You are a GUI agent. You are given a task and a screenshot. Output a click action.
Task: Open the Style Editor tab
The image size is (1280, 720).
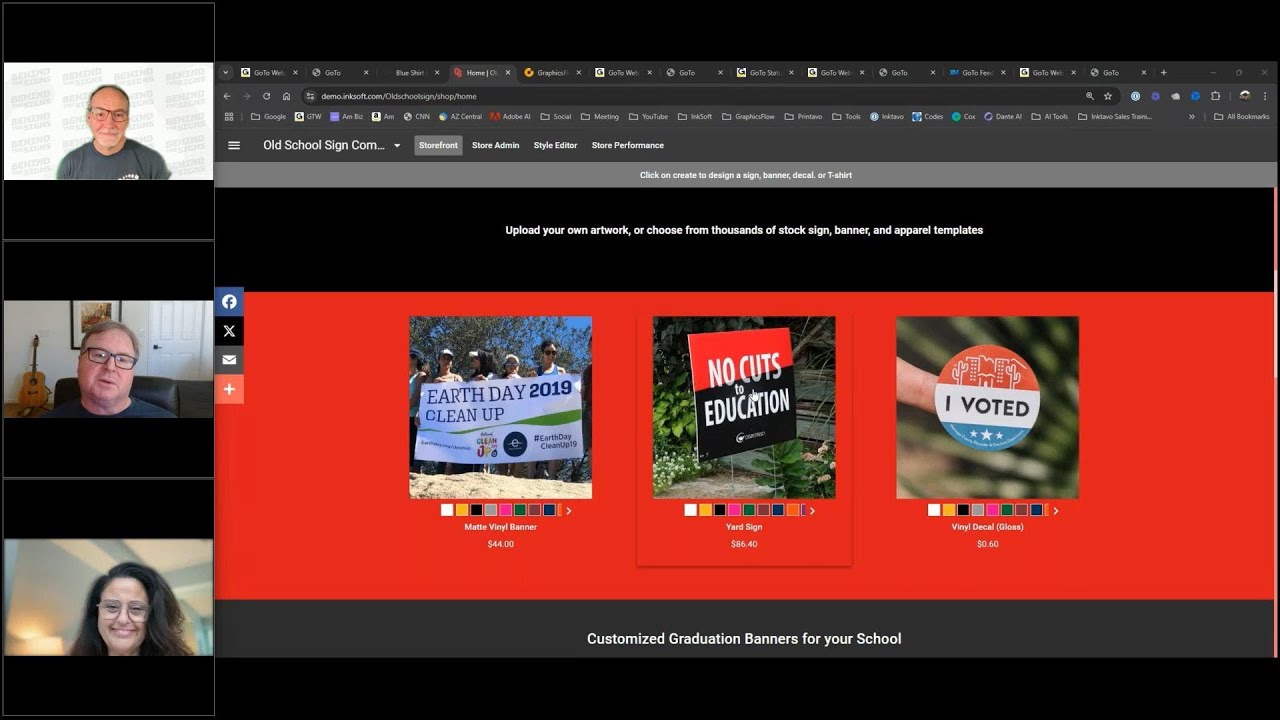(555, 145)
